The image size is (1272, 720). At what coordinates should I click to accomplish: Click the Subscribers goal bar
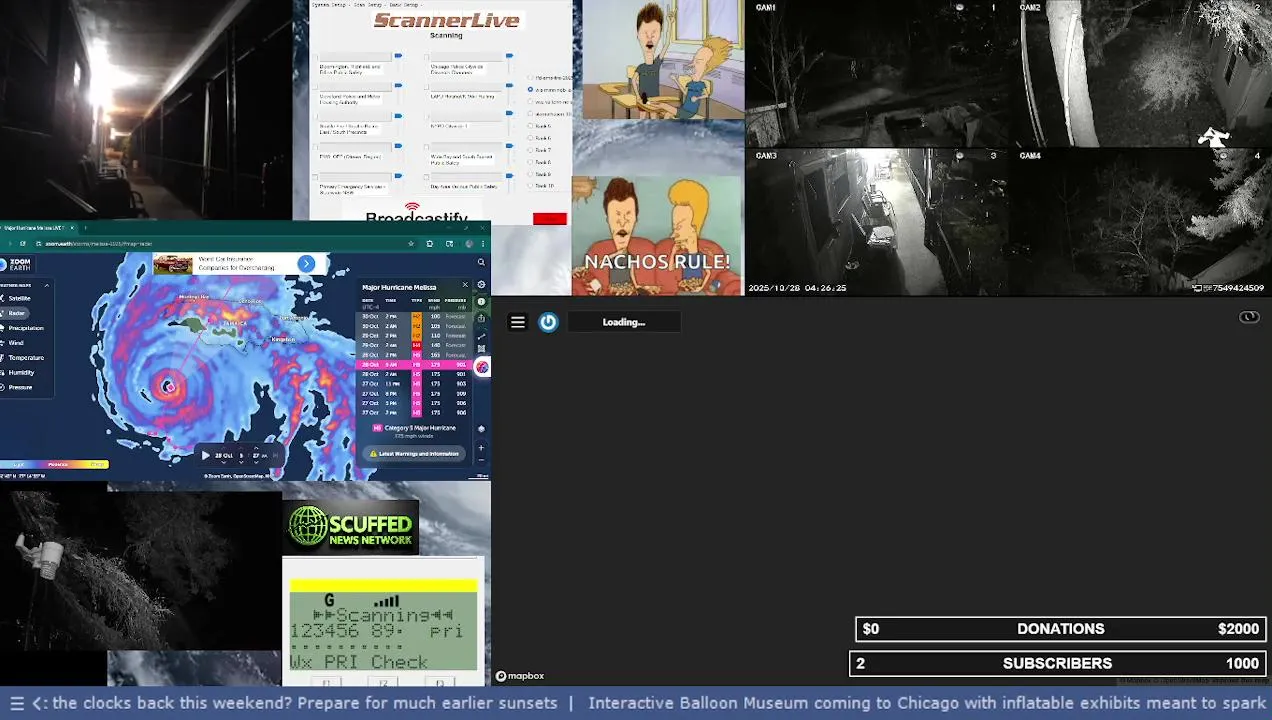tap(1058, 663)
